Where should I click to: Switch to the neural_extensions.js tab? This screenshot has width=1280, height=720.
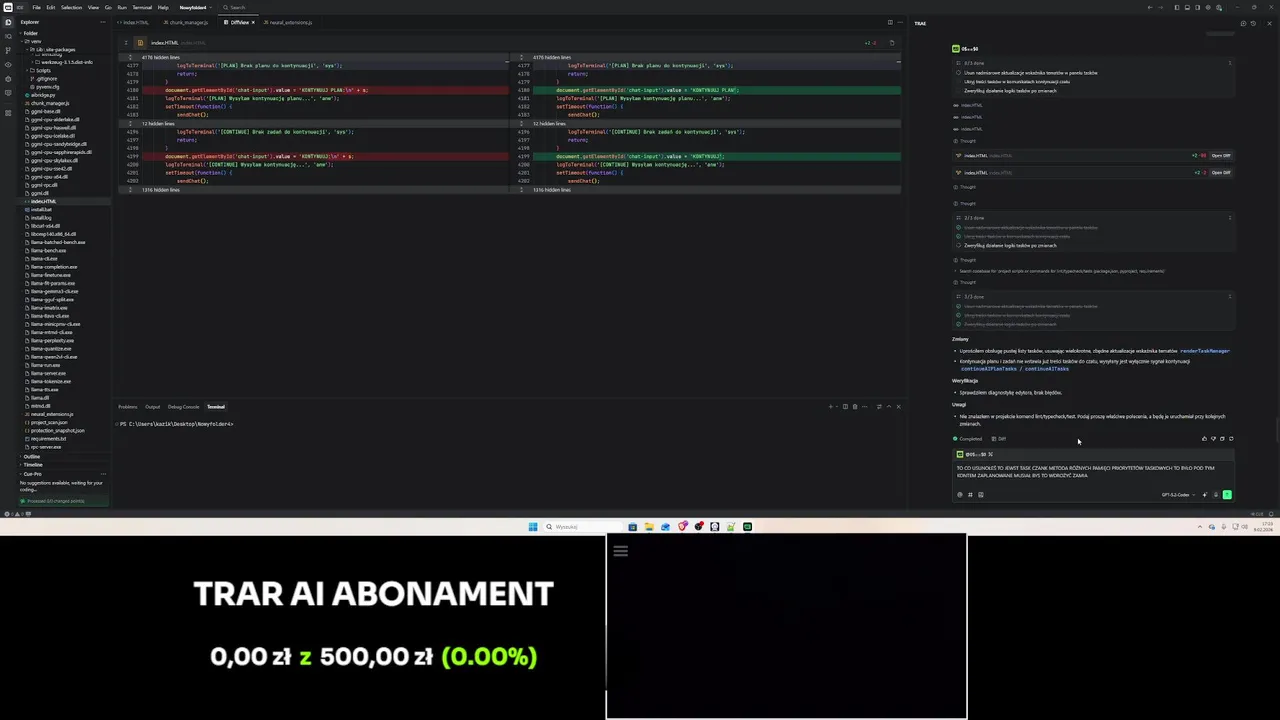coord(289,22)
